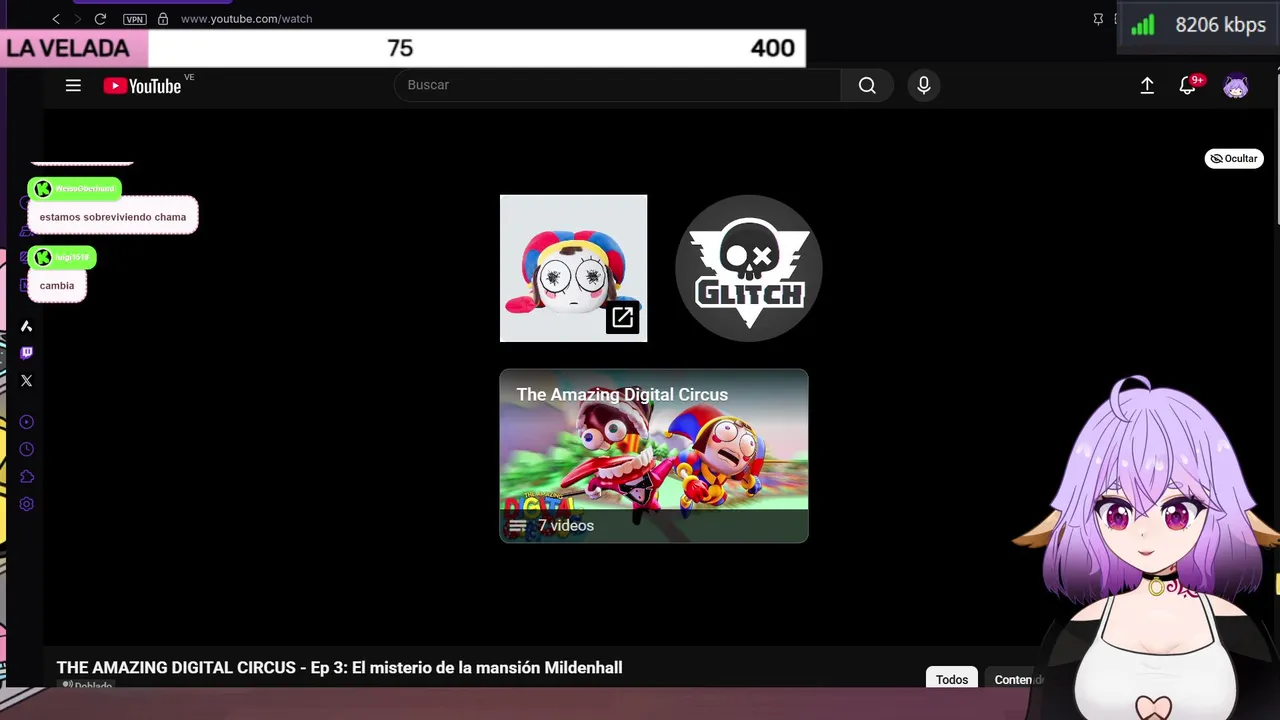Click the open-in-new icon on Pomni thumbnail
Screen dimensions: 1280x720
click(622, 318)
